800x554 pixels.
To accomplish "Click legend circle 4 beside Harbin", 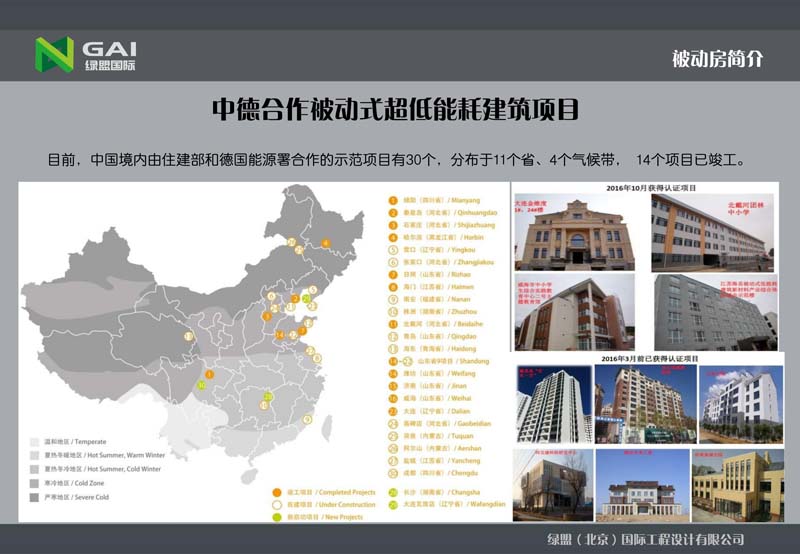I will (393, 238).
